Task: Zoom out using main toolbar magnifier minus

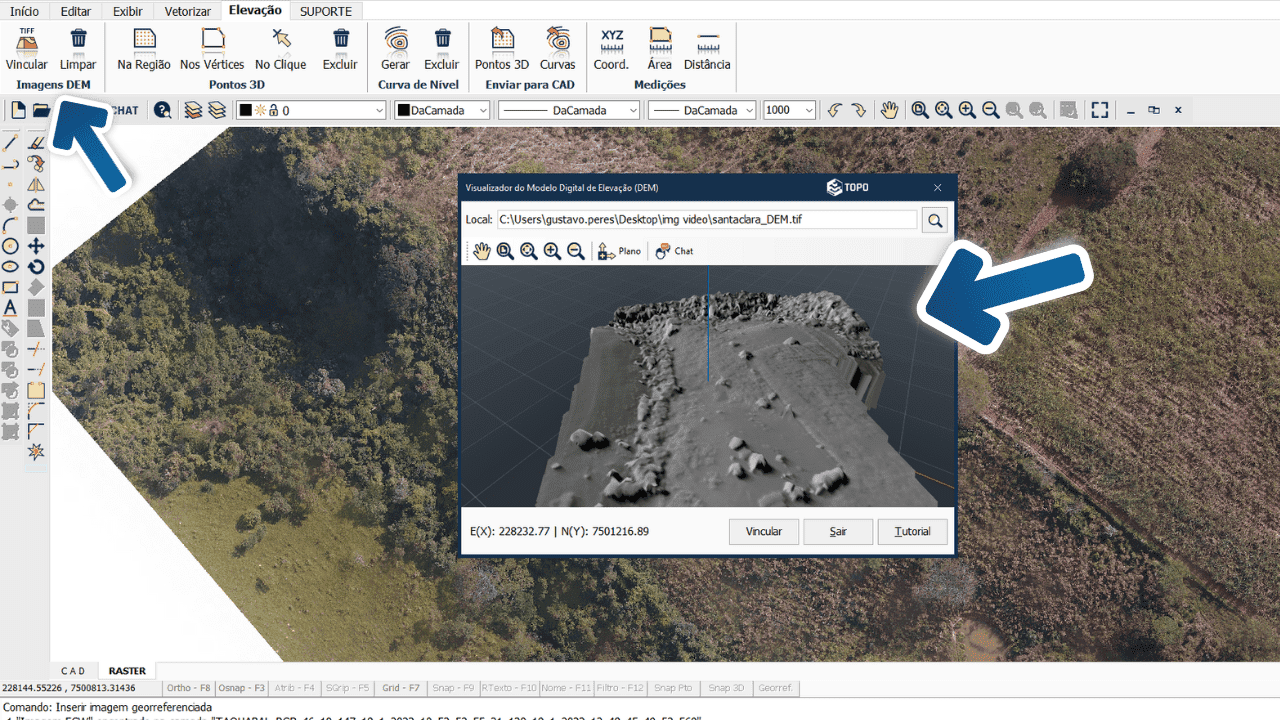Action: [x=991, y=110]
